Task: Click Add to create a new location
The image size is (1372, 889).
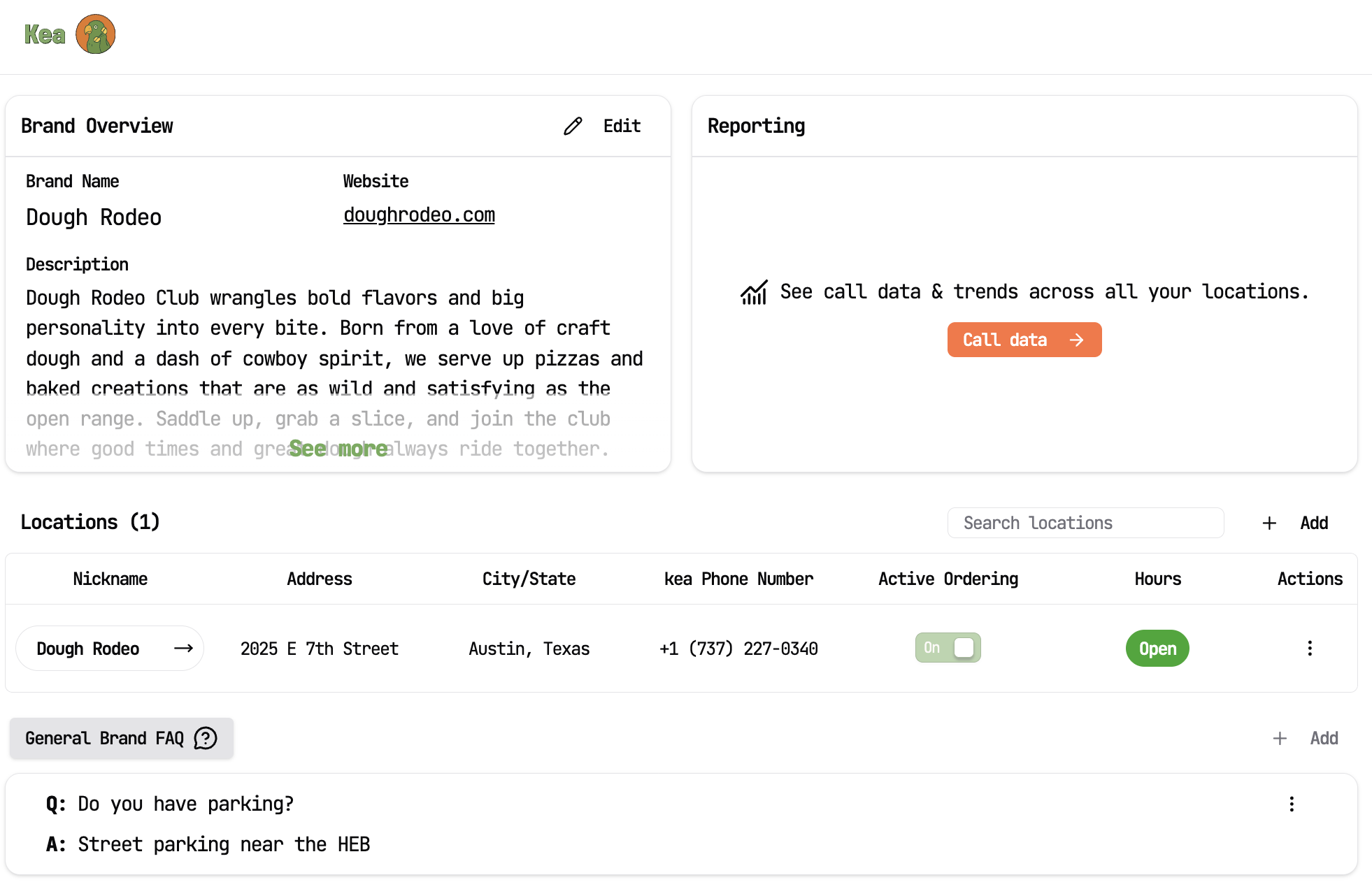Action: tap(1314, 523)
